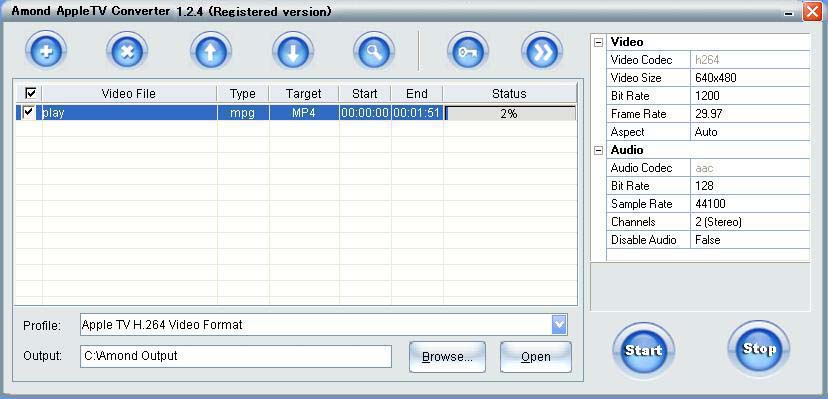Image resolution: width=828 pixels, height=399 pixels.
Task: Click the key registration icon
Action: coord(468,52)
